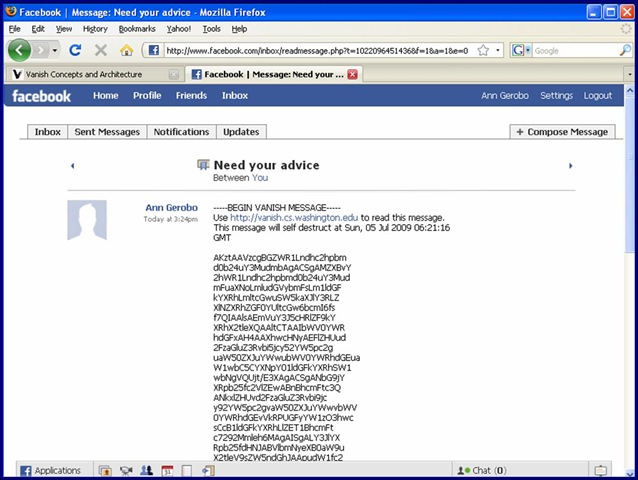This screenshot has width=638, height=480.
Task: Go to next message arrow
Action: [x=570, y=166]
